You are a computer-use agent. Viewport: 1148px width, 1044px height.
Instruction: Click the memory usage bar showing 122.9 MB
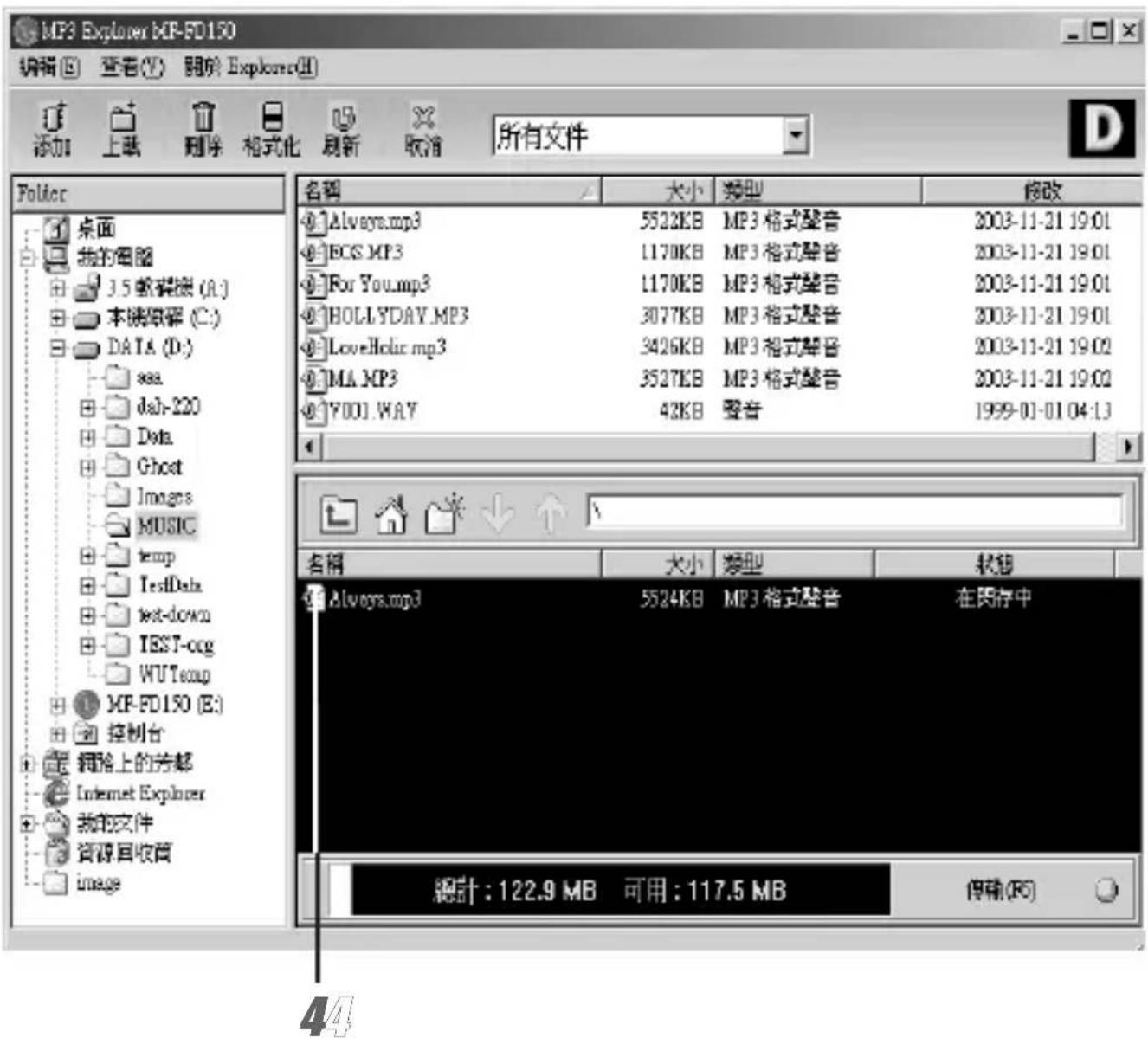[x=609, y=890]
